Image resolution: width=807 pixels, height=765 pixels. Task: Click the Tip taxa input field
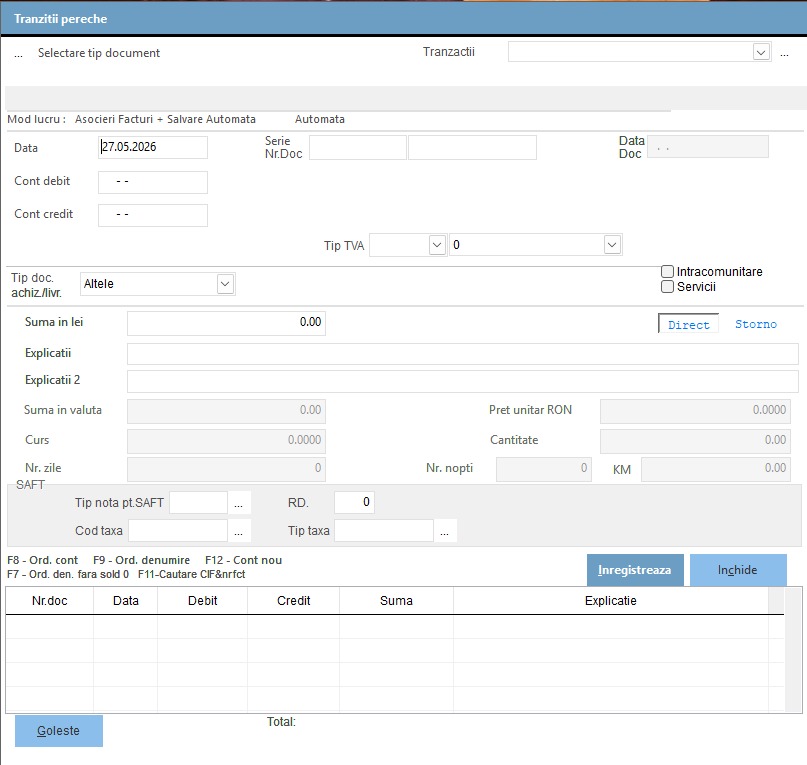point(383,531)
